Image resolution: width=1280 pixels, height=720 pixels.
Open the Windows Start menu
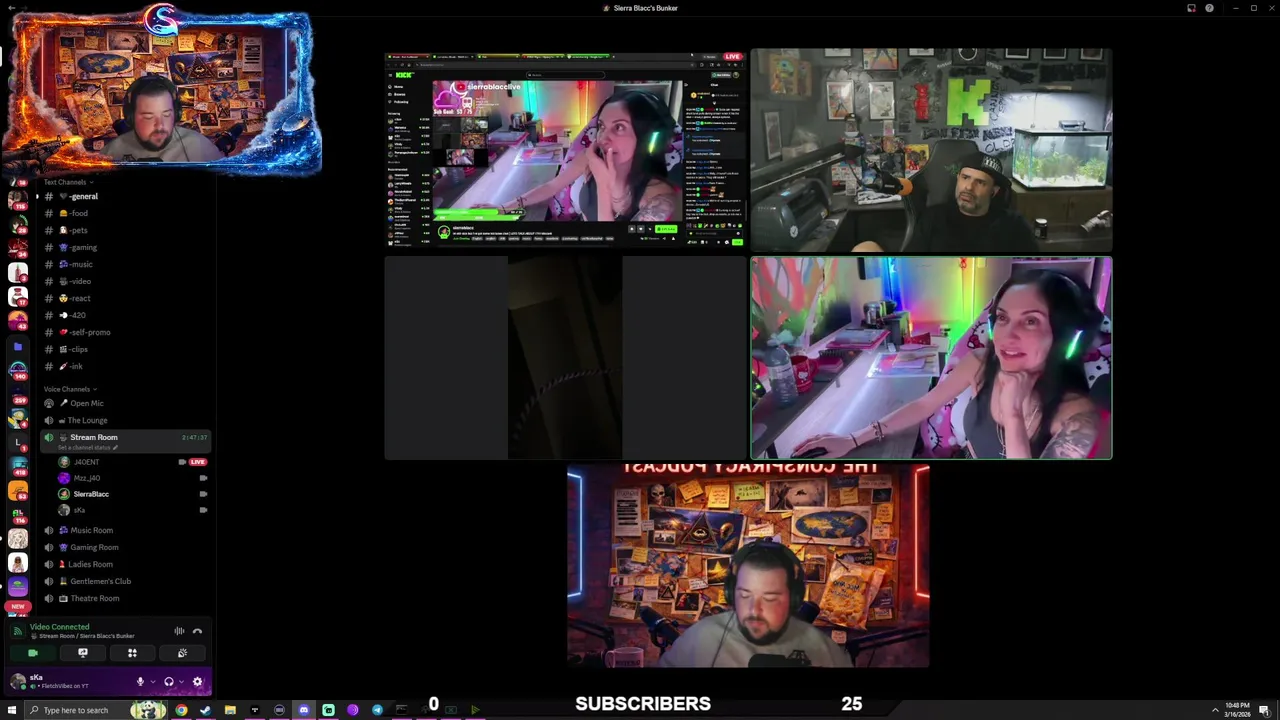(x=12, y=710)
